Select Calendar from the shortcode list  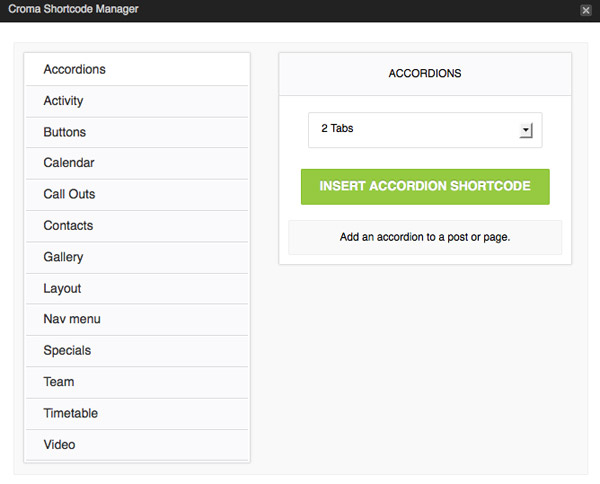click(x=137, y=163)
